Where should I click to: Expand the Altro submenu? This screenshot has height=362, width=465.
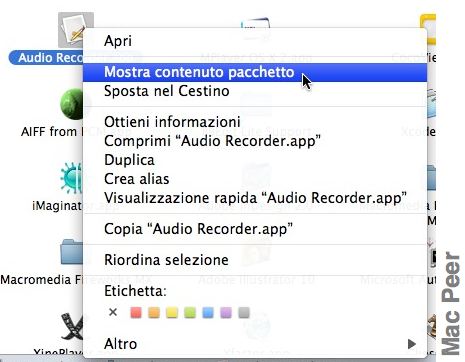(x=255, y=344)
